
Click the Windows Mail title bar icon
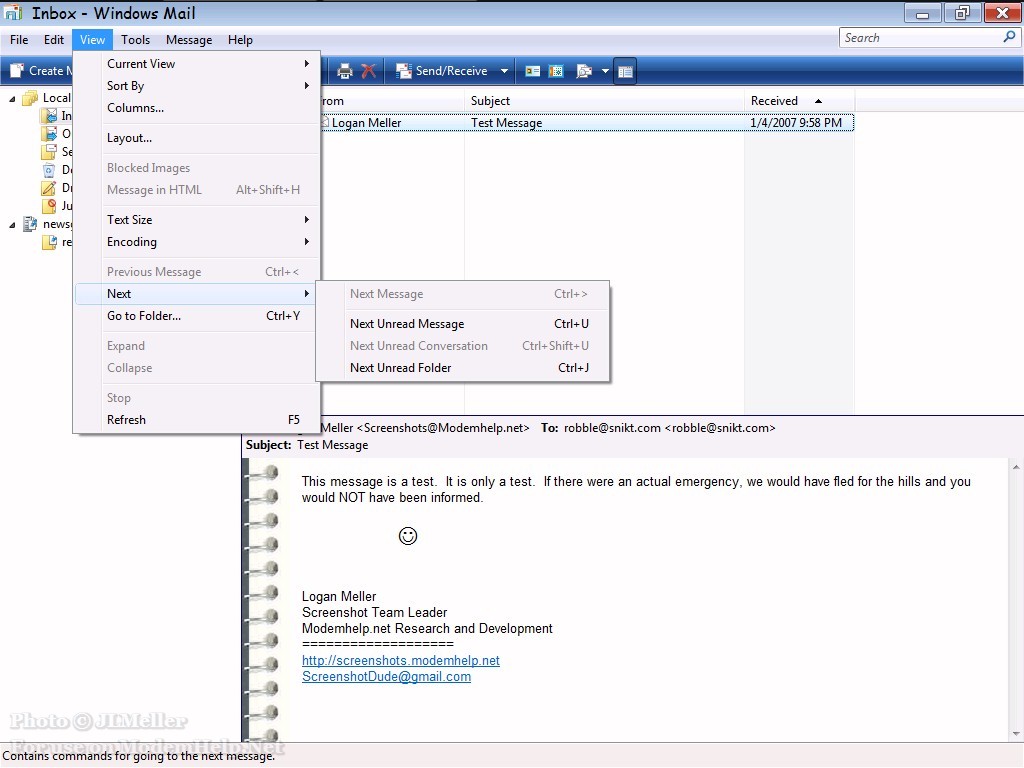(13, 12)
